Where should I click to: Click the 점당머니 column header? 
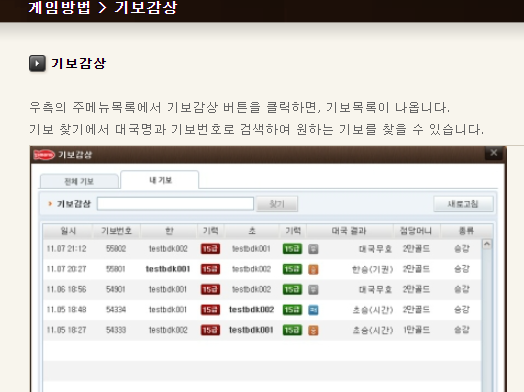(x=416, y=231)
